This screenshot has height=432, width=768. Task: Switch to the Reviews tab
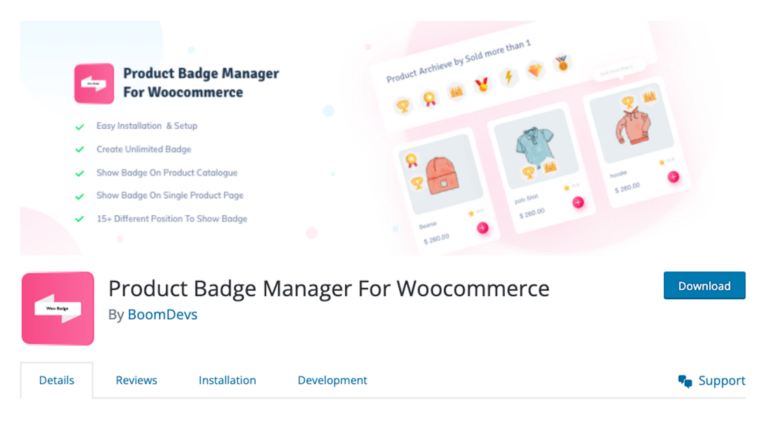(136, 381)
